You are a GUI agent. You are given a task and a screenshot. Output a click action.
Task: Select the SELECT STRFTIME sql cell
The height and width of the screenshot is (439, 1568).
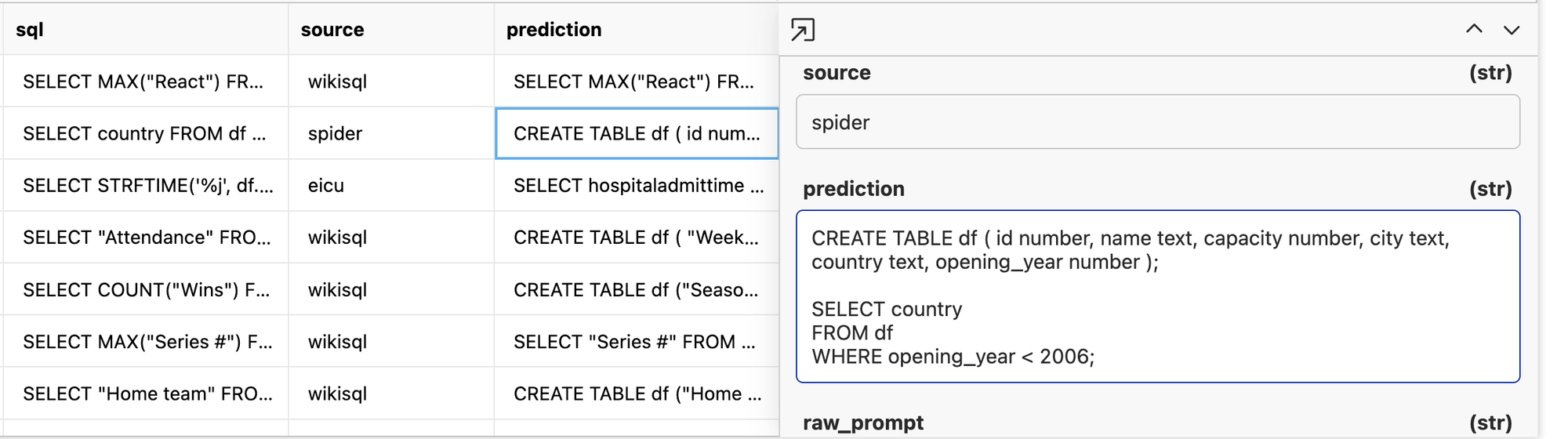[145, 185]
